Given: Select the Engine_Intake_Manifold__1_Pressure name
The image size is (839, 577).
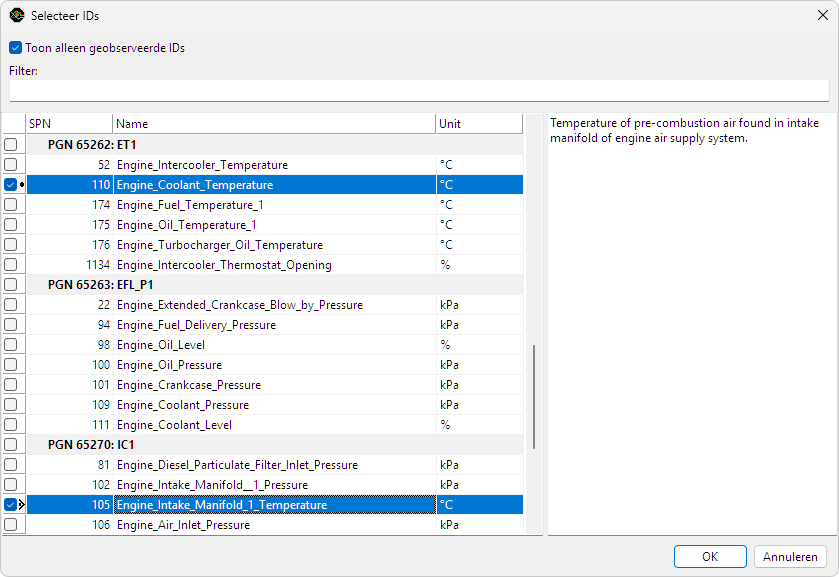Looking at the screenshot, I should pos(212,485).
